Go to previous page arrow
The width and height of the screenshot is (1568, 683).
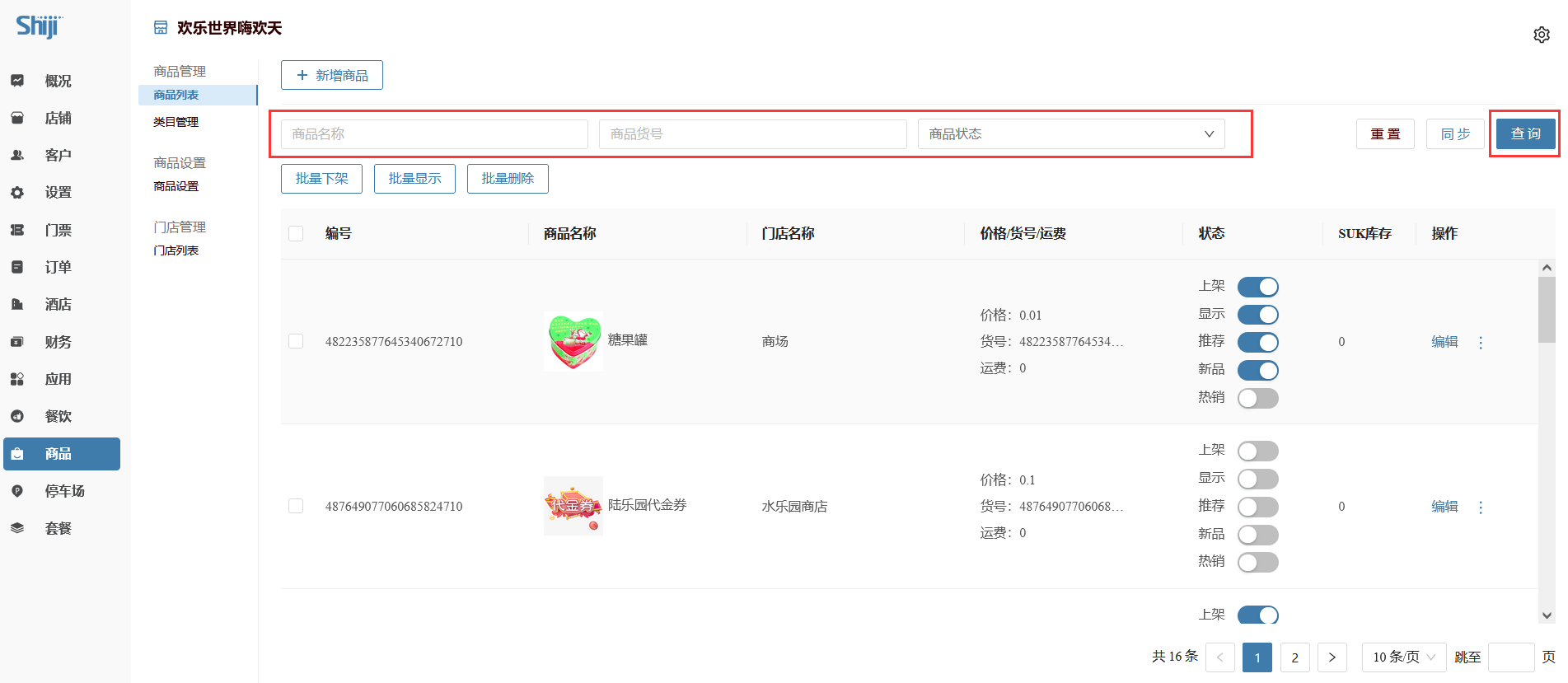1220,657
